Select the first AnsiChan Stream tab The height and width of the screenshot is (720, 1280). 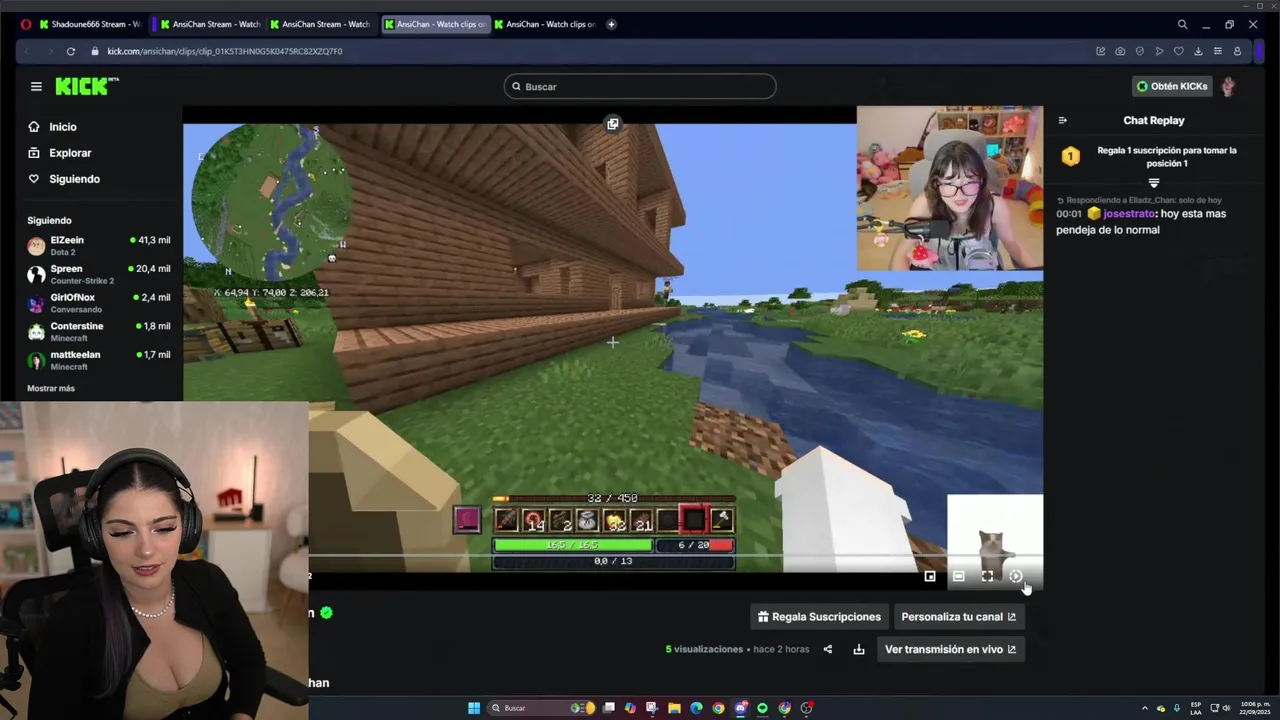click(209, 24)
